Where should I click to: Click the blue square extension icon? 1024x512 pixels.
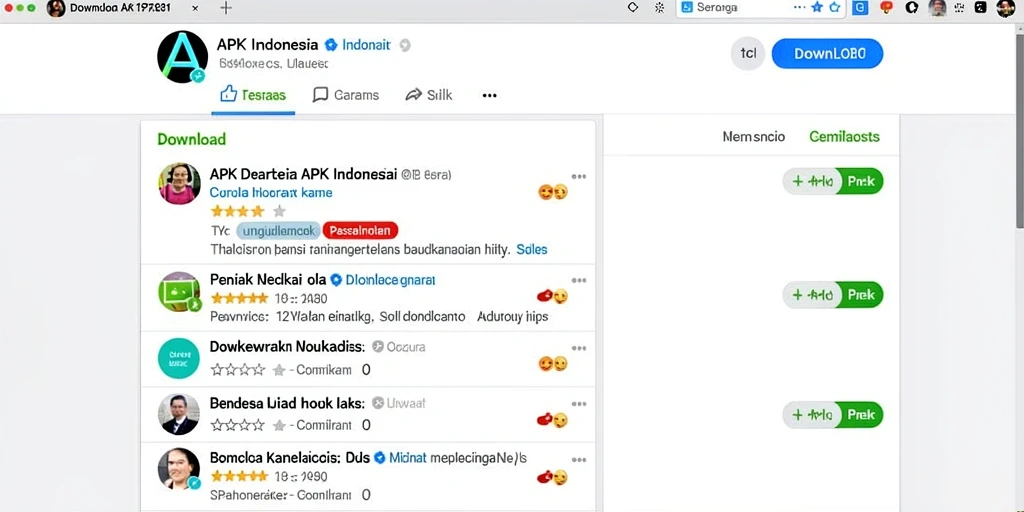click(x=861, y=8)
